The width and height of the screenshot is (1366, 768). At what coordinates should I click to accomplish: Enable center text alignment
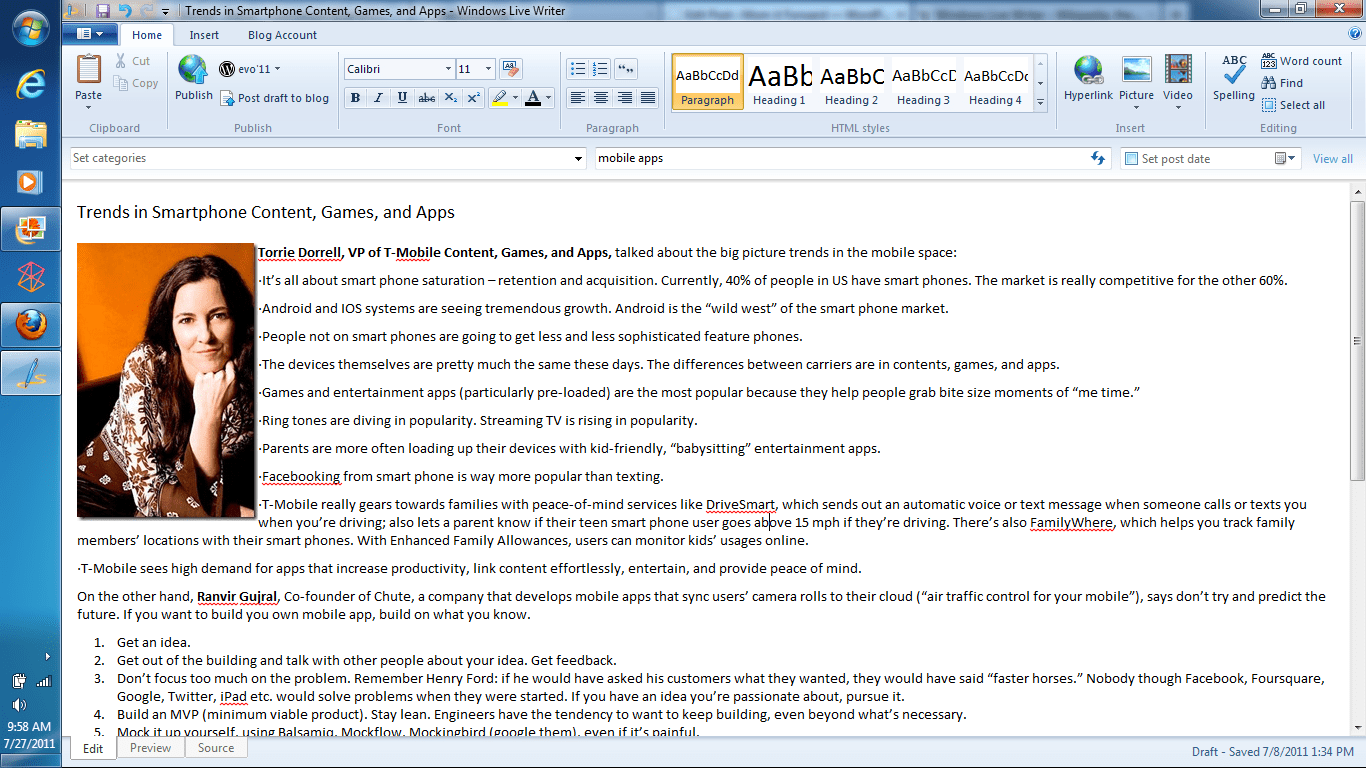[600, 99]
